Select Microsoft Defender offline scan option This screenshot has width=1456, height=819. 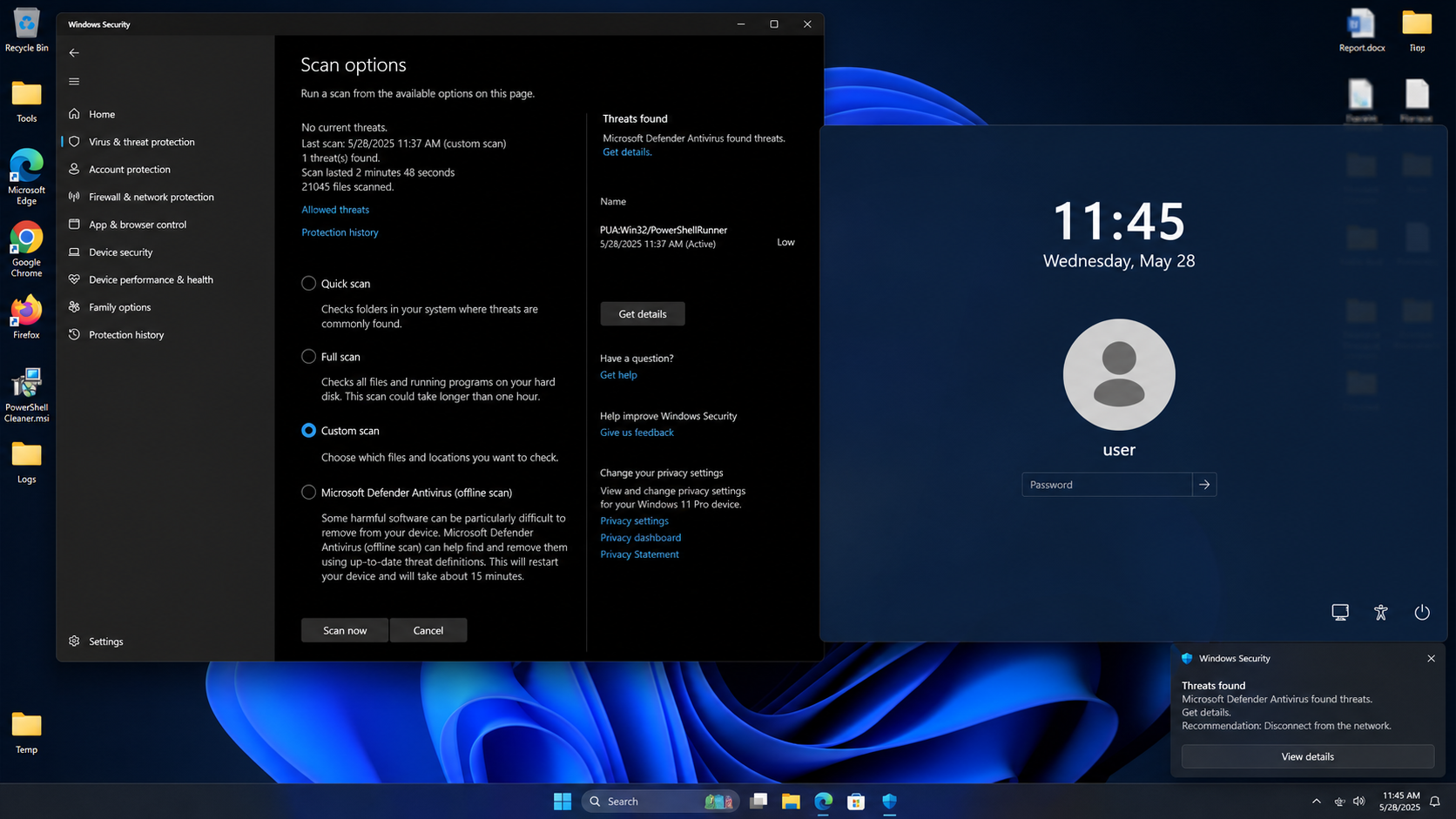pos(308,493)
